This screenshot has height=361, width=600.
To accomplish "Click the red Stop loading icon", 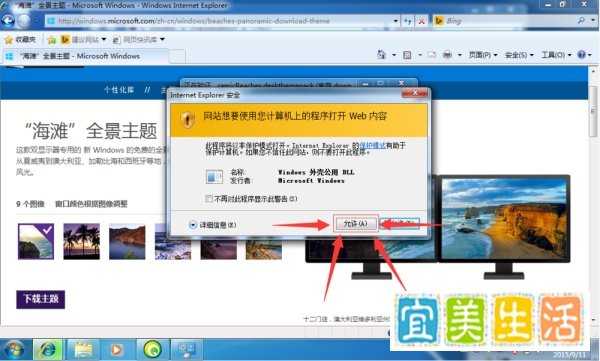I will pyautogui.click(x=421, y=21).
